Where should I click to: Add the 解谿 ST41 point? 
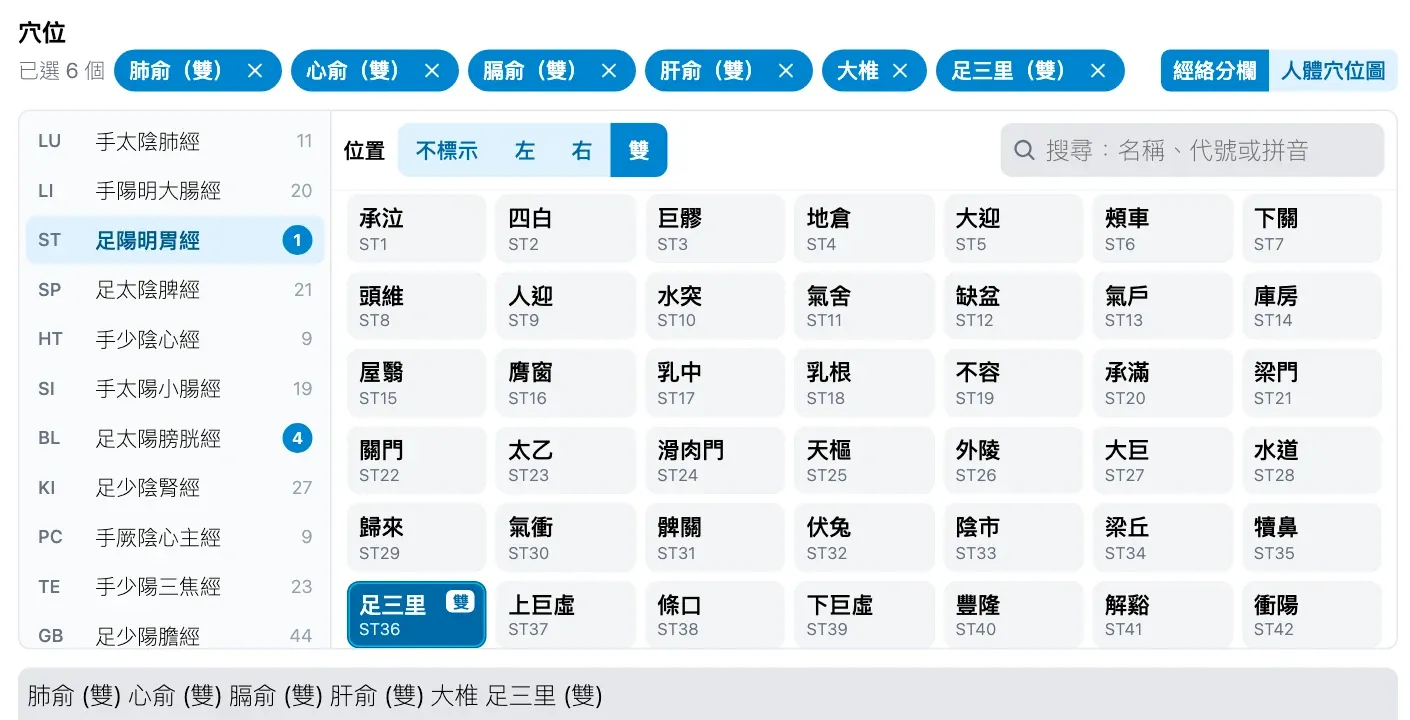click(x=1163, y=615)
